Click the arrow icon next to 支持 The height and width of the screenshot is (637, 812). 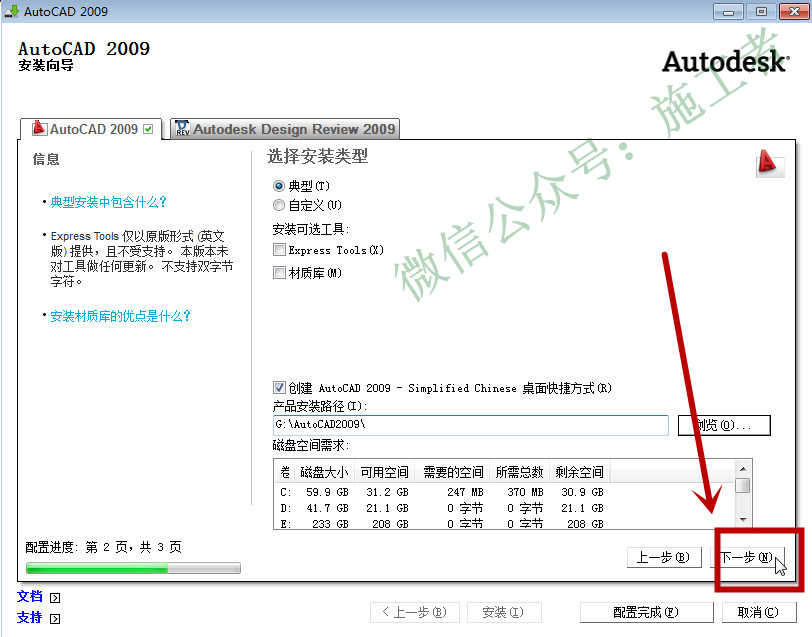(x=55, y=618)
